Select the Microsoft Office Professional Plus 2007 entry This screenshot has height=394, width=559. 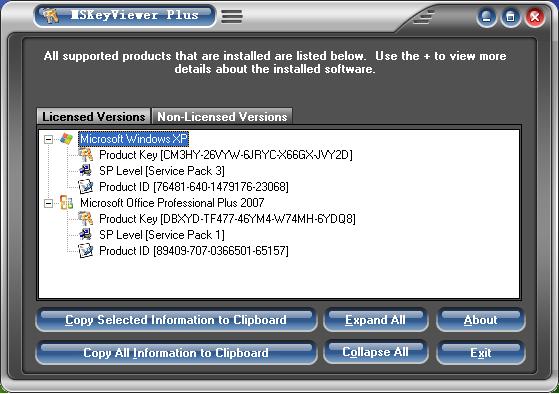[172, 203]
